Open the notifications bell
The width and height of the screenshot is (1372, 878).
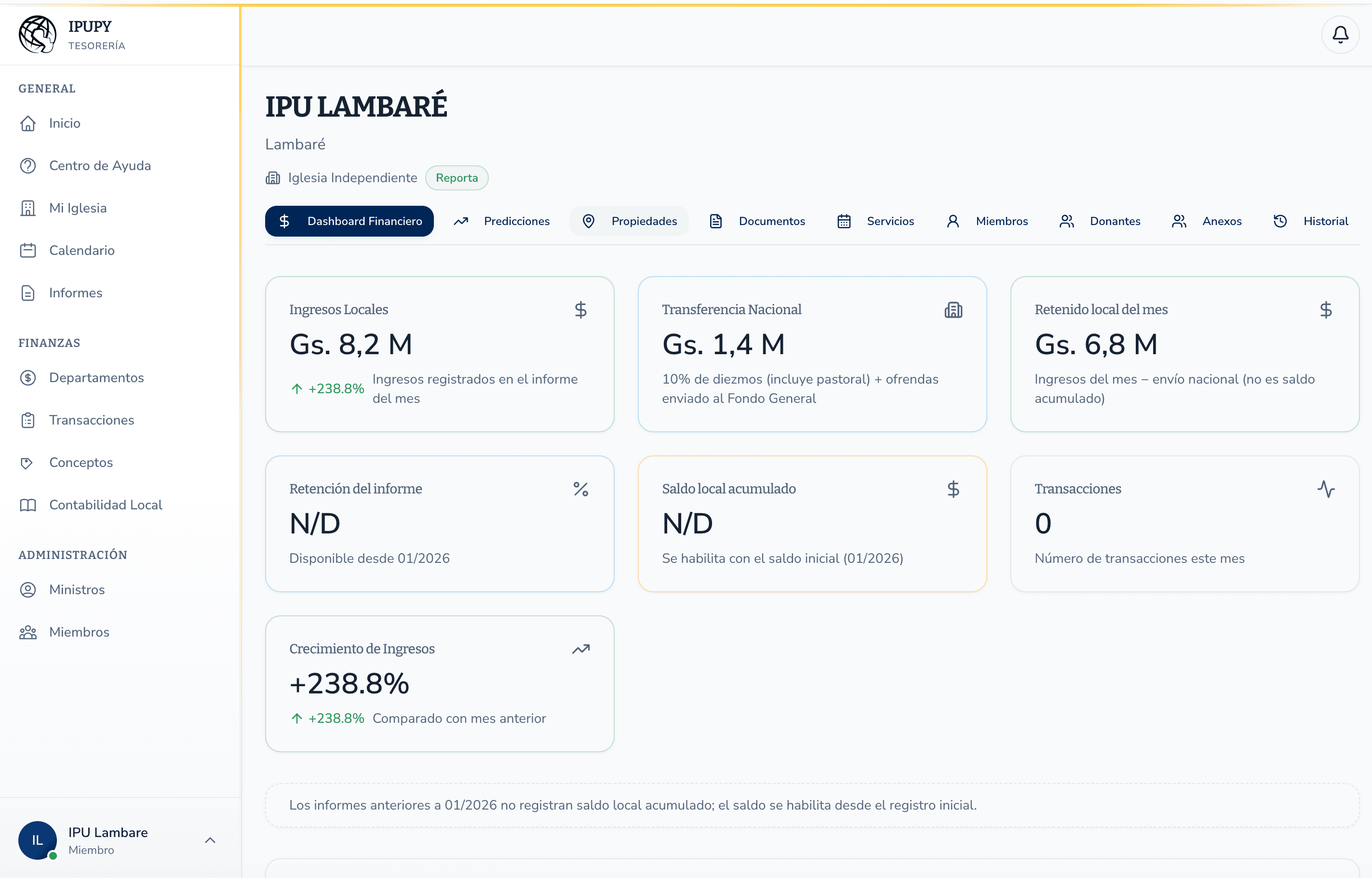(1340, 35)
